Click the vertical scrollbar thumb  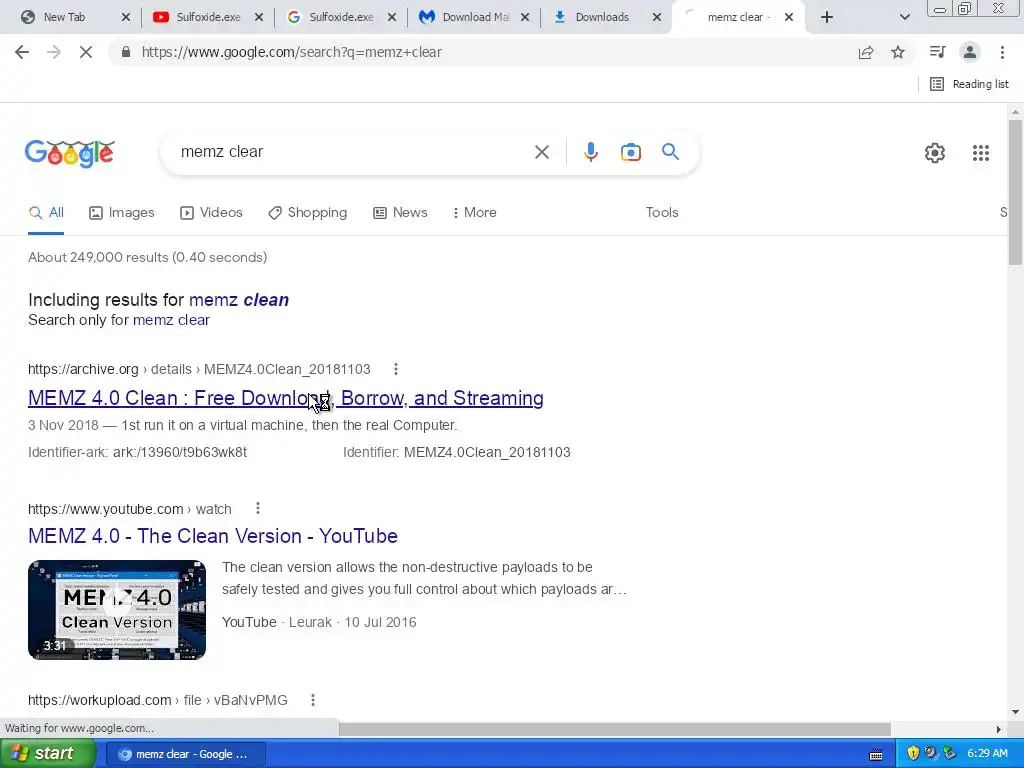pyautogui.click(x=1015, y=193)
